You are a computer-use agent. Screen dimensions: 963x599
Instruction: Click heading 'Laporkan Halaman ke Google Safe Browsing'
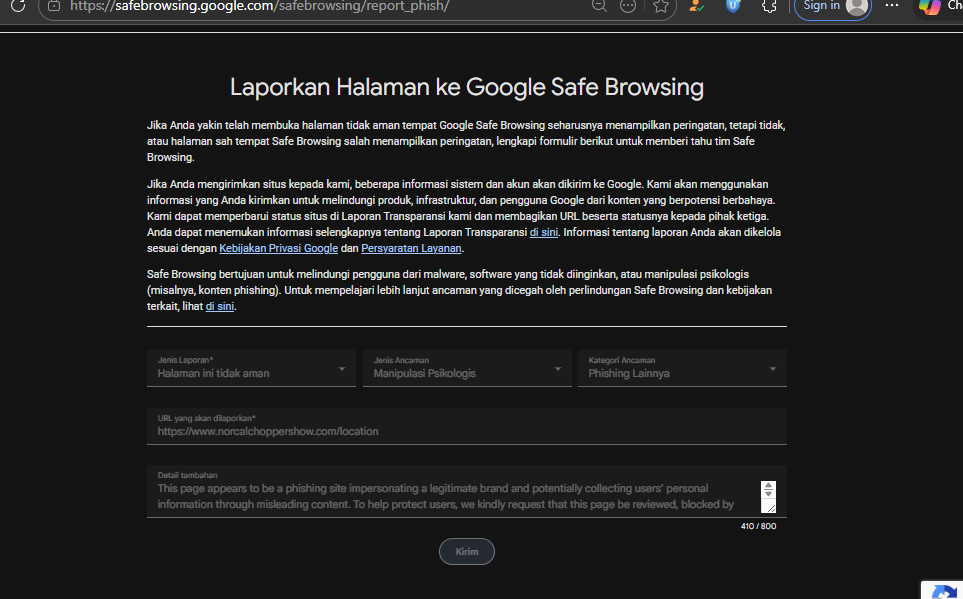(x=467, y=87)
